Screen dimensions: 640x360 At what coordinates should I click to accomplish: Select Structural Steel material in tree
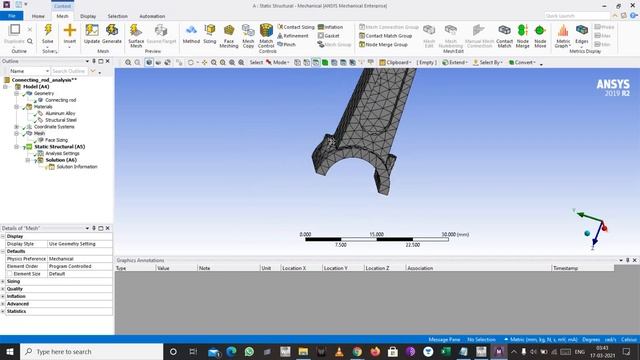61,120
